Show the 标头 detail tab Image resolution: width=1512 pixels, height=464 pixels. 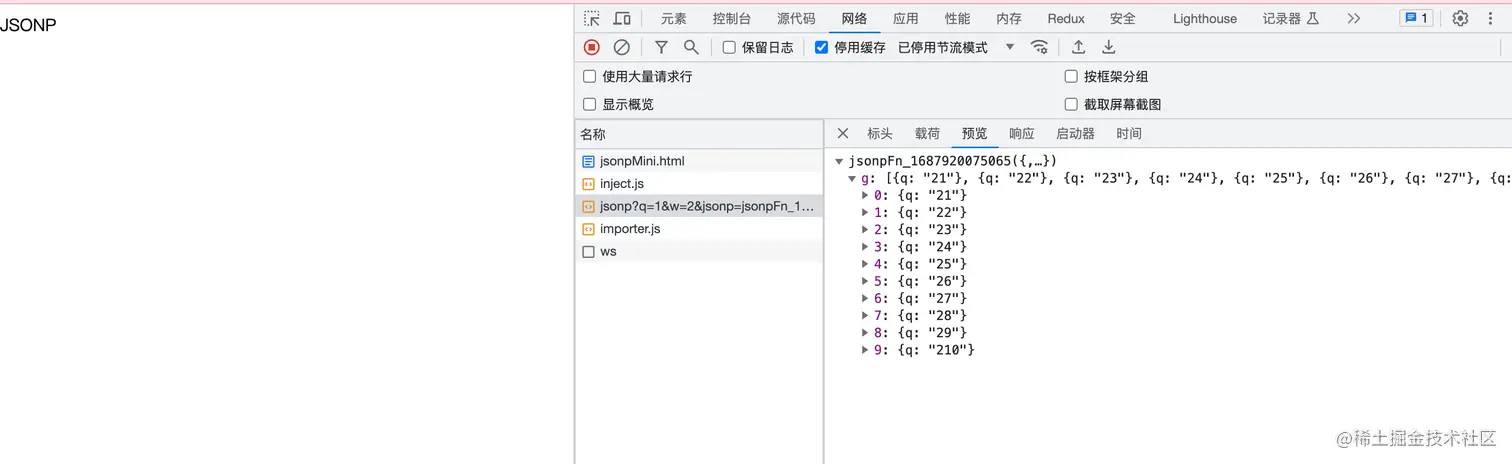[880, 133]
